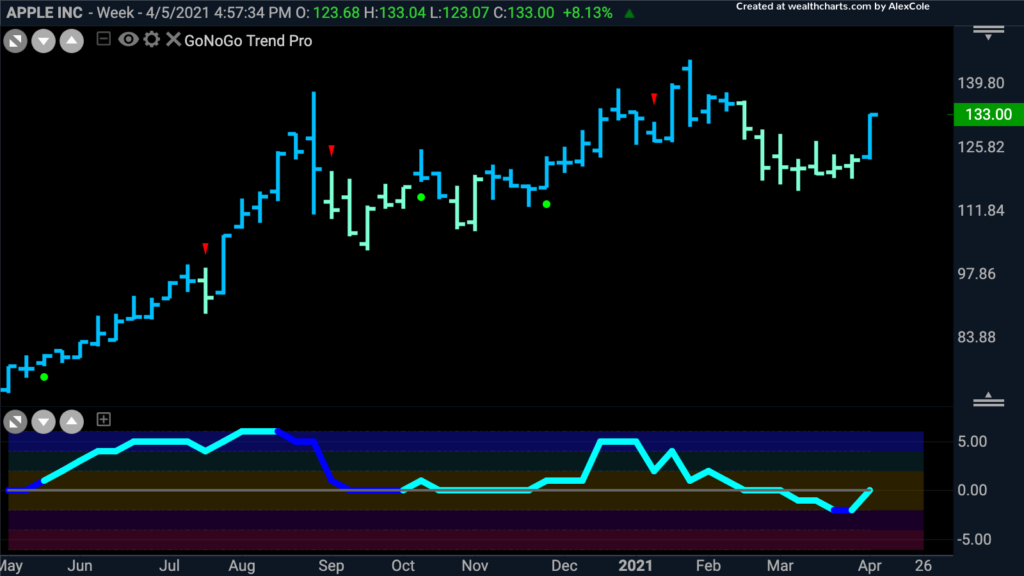Click the 5.00 oscillator axis label
Image resolution: width=1024 pixels, height=576 pixels.
click(972, 441)
